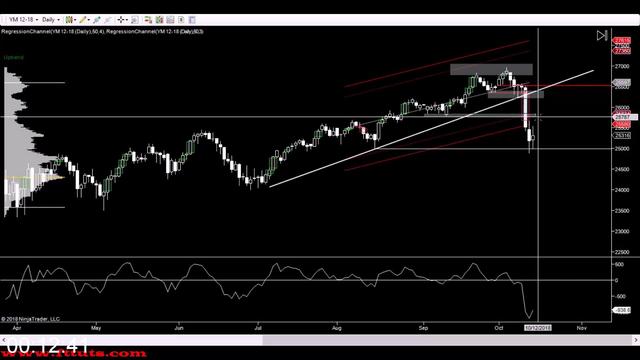The height and width of the screenshot is (360, 640).
Task: Click the RegressionChannel indicator label text
Action: coord(102,31)
